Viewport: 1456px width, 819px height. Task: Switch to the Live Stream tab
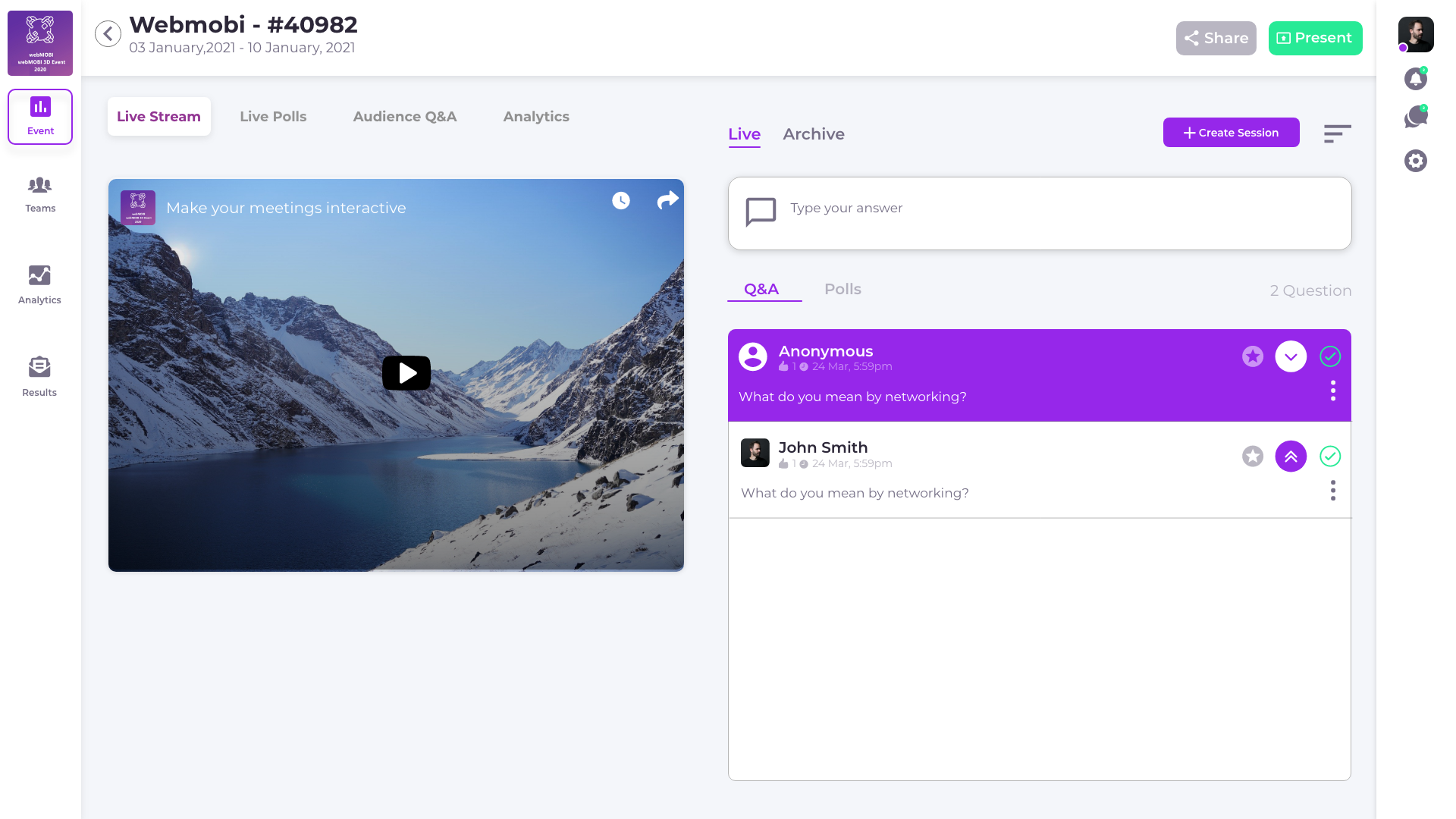click(158, 116)
